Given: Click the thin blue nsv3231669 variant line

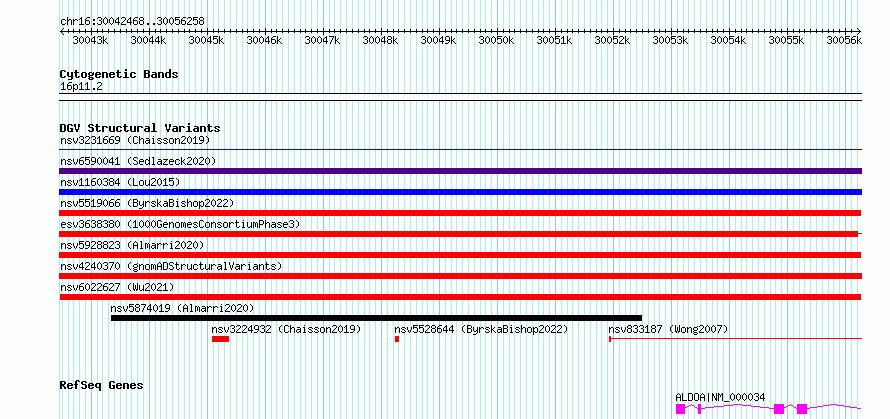Looking at the screenshot, I should (x=461, y=150).
